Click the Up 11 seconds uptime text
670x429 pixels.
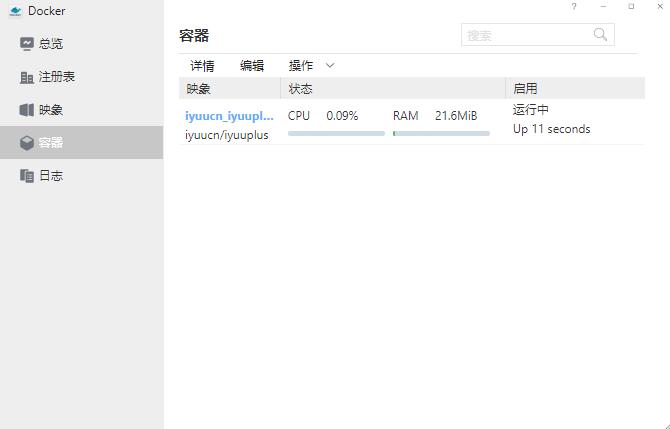tap(552, 129)
